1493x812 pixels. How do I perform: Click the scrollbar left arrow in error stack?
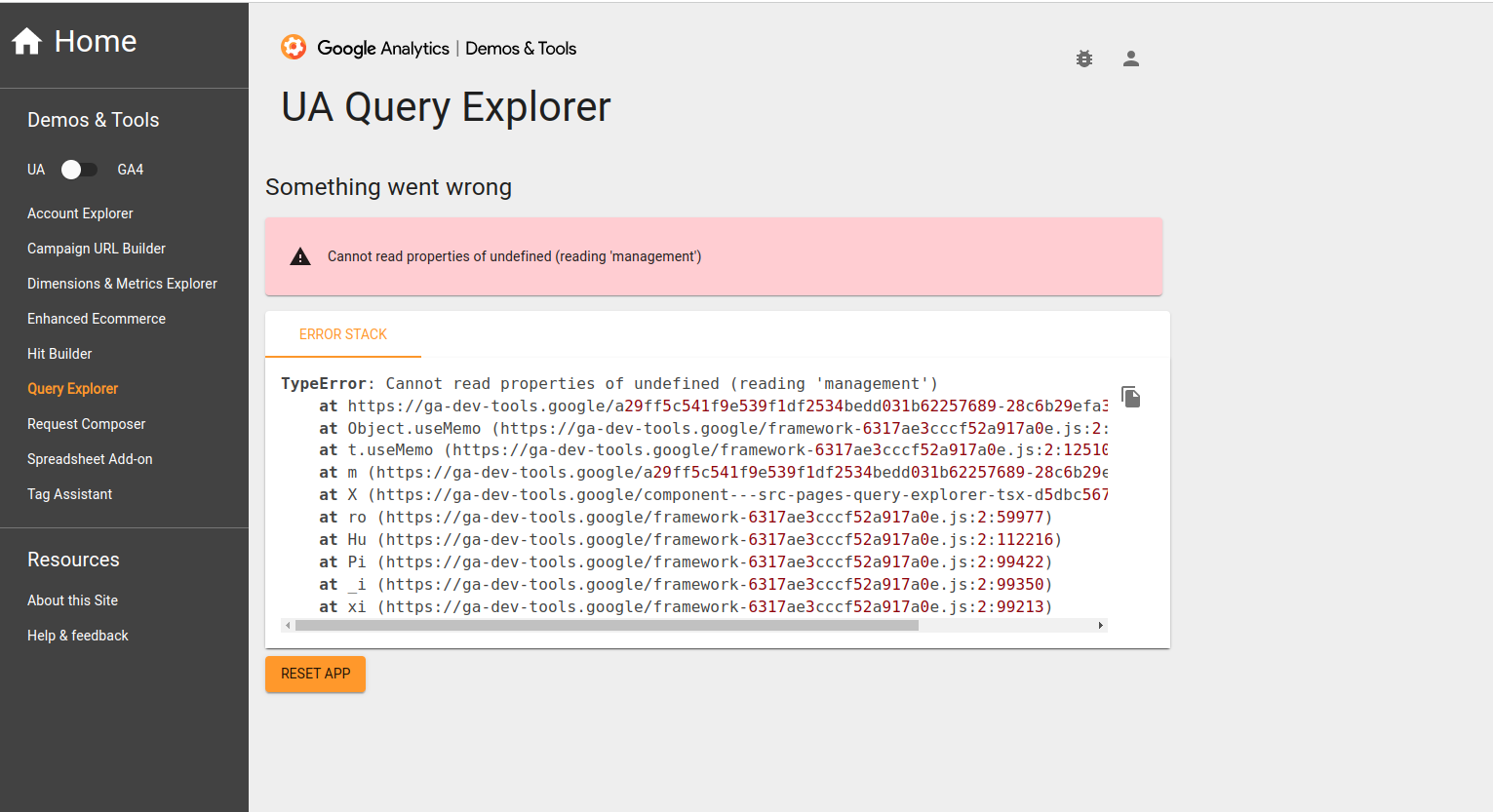(288, 626)
